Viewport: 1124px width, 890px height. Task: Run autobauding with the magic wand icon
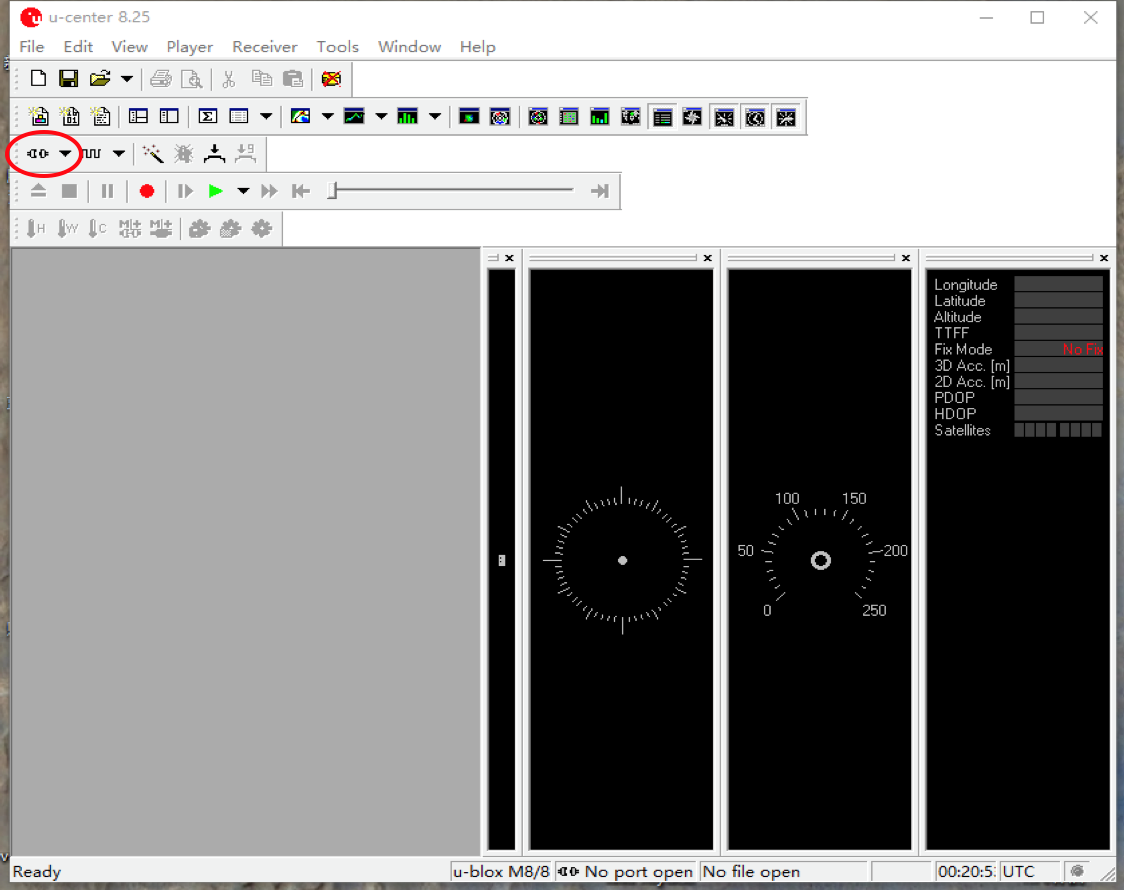click(152, 153)
